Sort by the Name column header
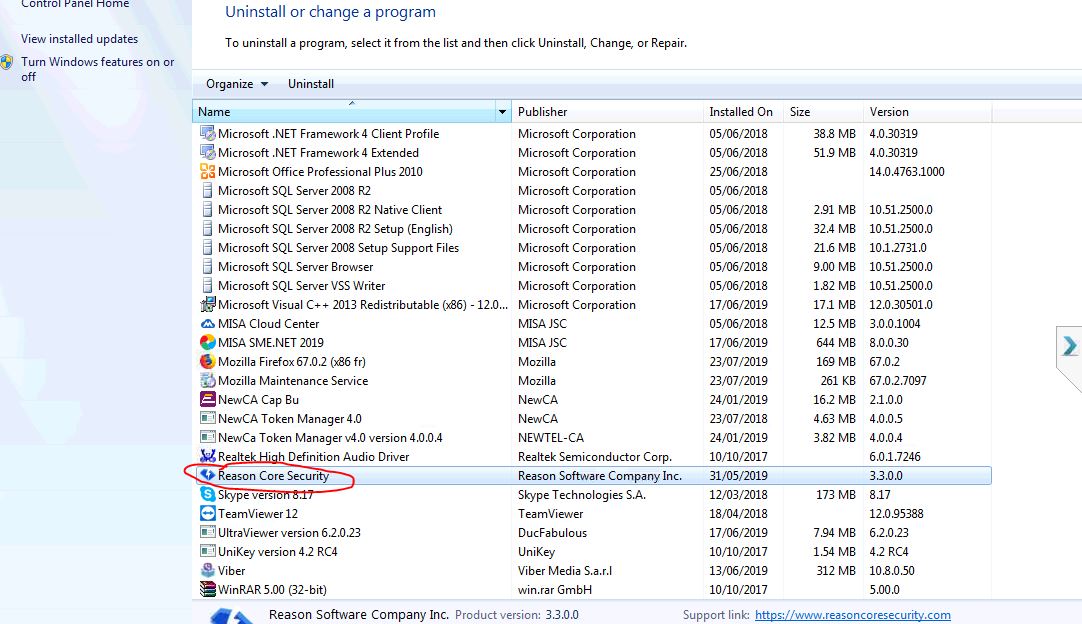The height and width of the screenshot is (624, 1082). [x=344, y=111]
